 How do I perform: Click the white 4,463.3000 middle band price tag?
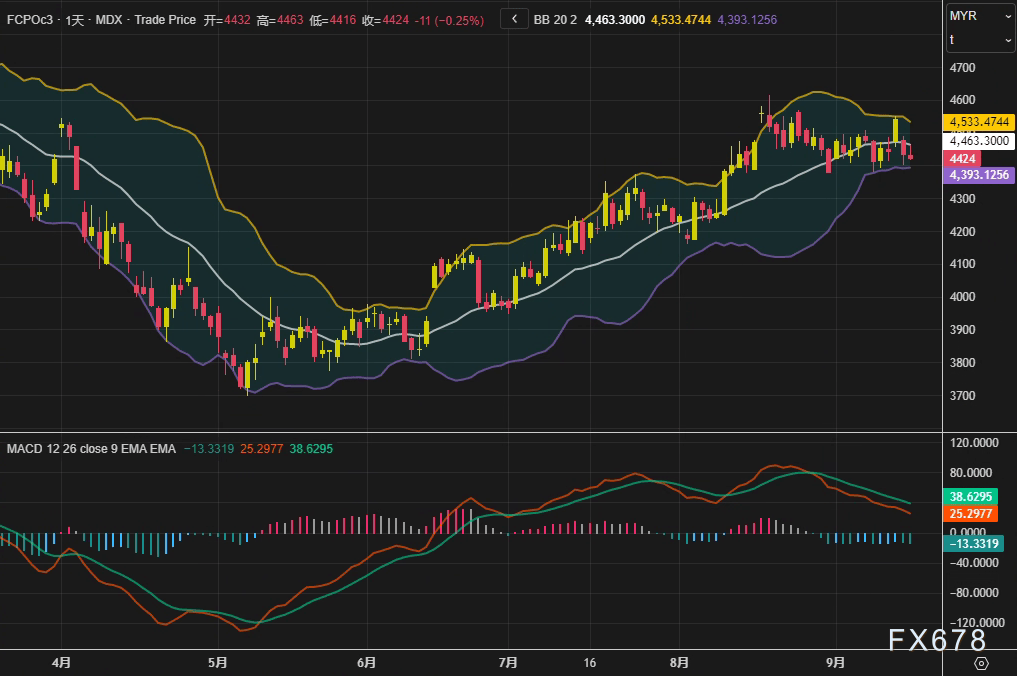[x=979, y=141]
